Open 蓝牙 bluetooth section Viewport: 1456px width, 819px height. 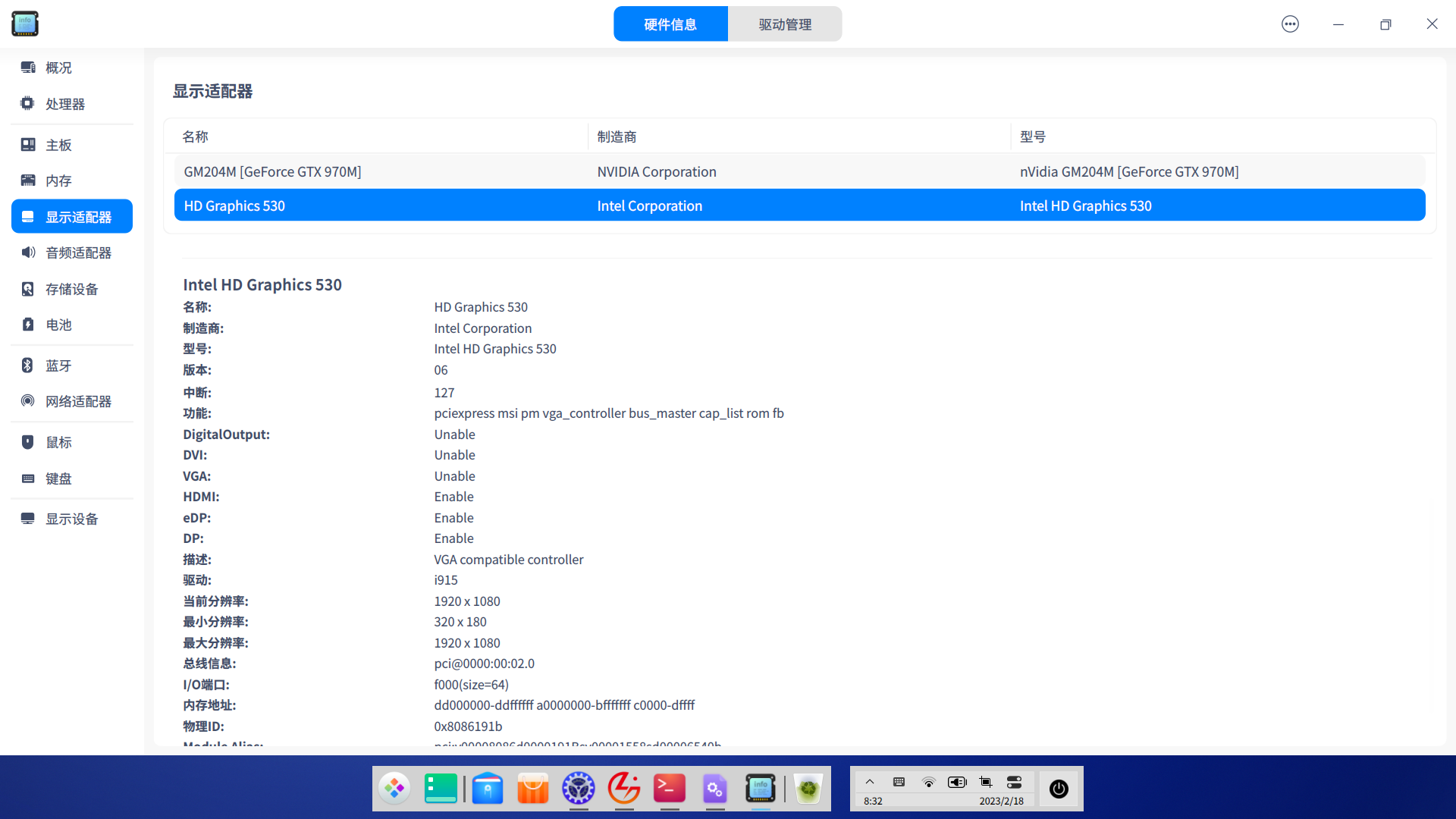[58, 366]
